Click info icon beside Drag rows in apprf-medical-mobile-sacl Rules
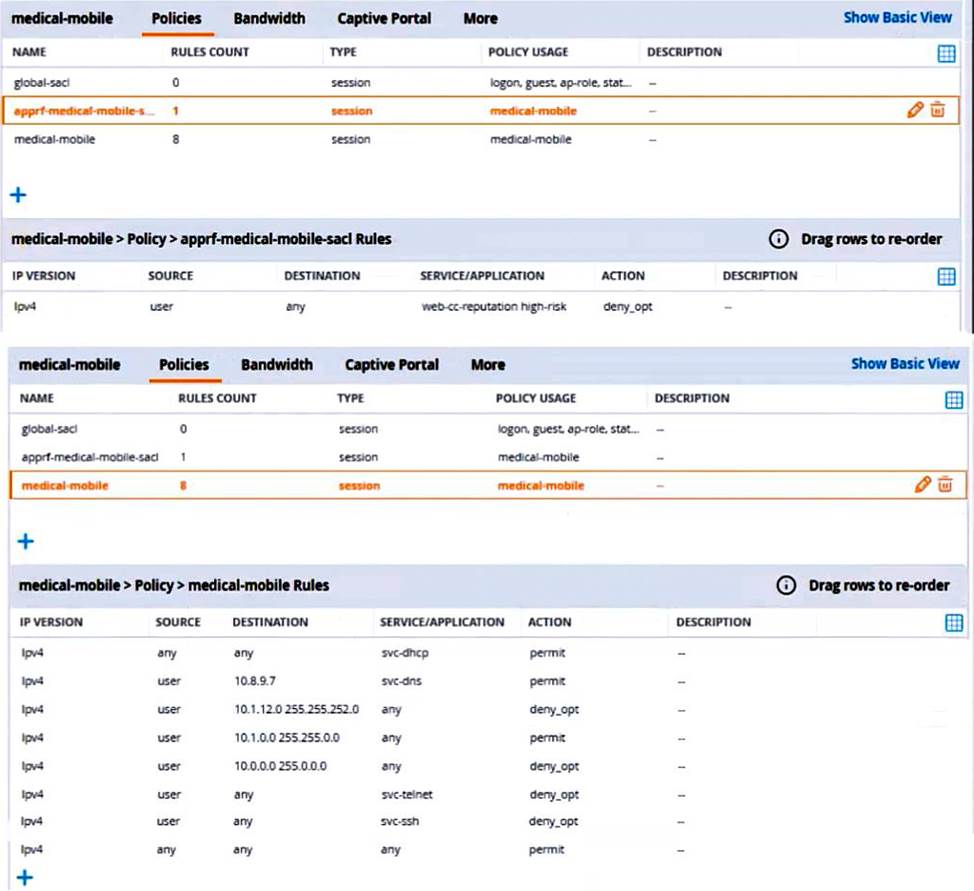The height and width of the screenshot is (891, 974). click(x=778, y=240)
